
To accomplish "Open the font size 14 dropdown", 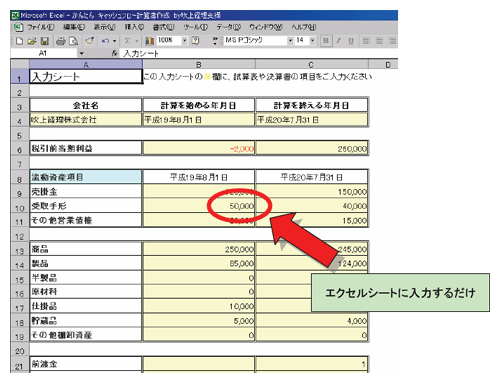I will pyautogui.click(x=312, y=41).
